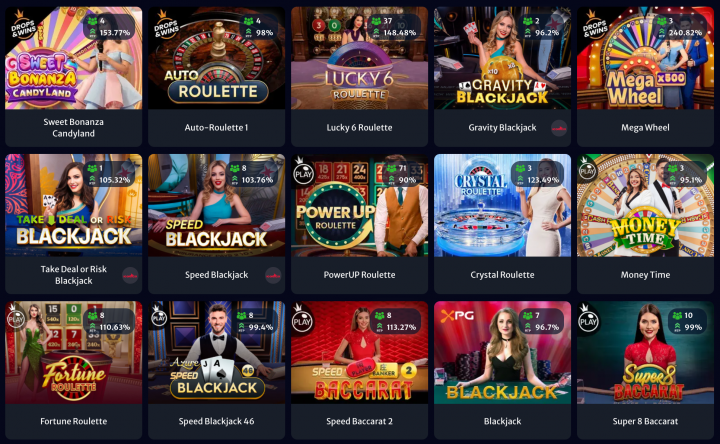Image resolution: width=720 pixels, height=444 pixels.
Task: Click the Mega Wheel title link
Action: (645, 128)
